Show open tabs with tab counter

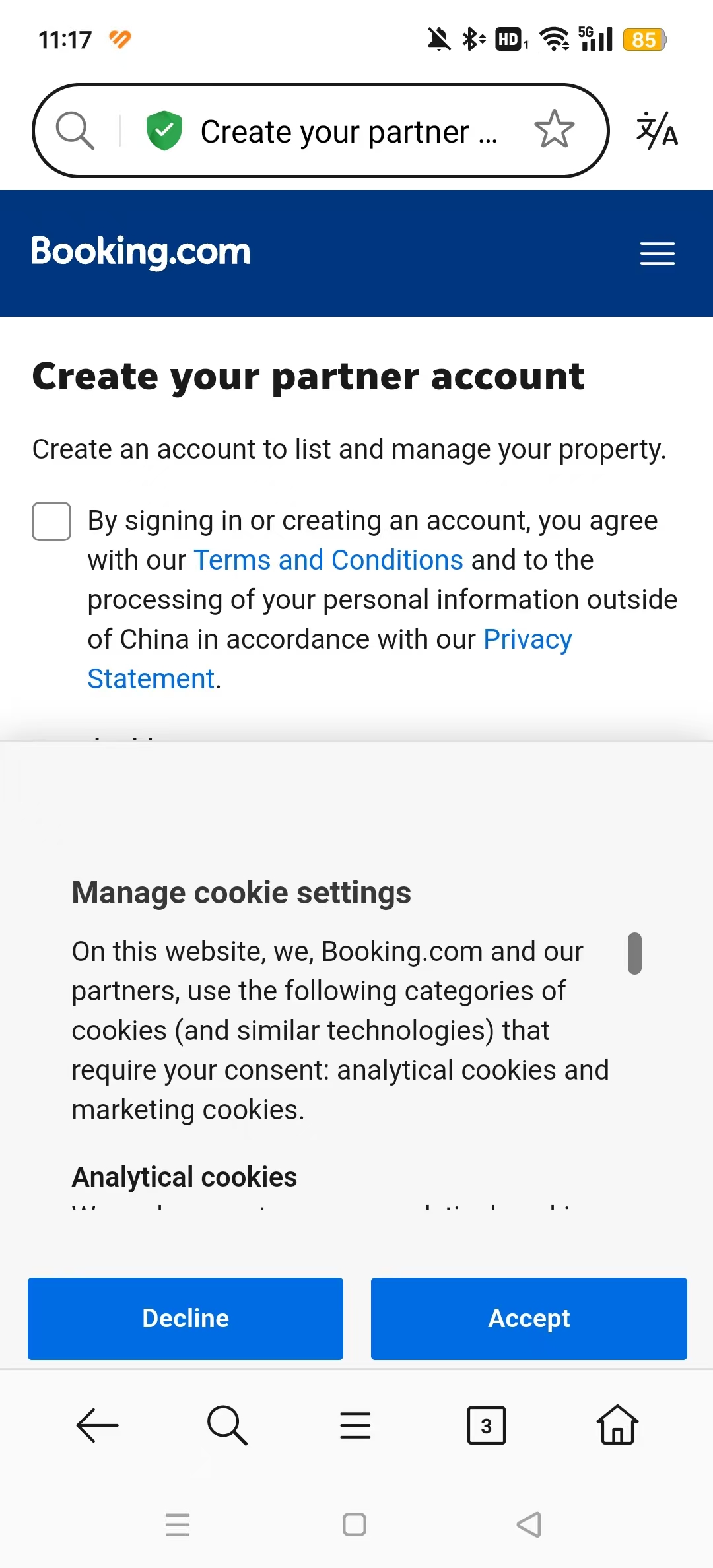pos(486,1425)
